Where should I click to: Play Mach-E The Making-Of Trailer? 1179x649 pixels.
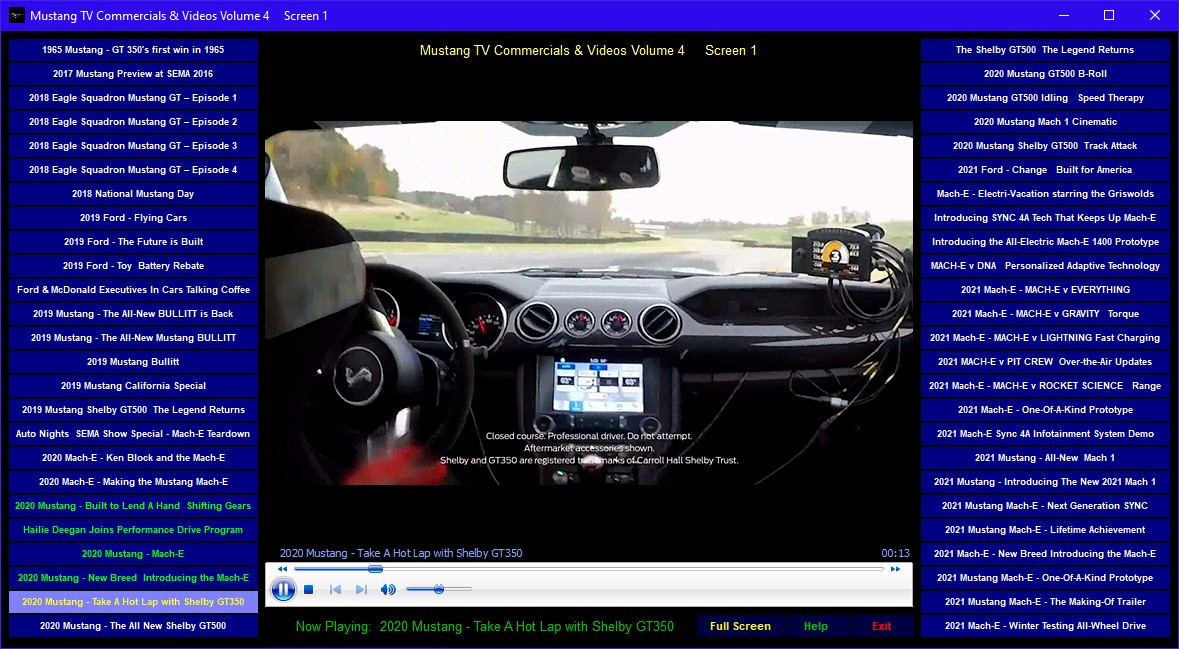(1045, 602)
